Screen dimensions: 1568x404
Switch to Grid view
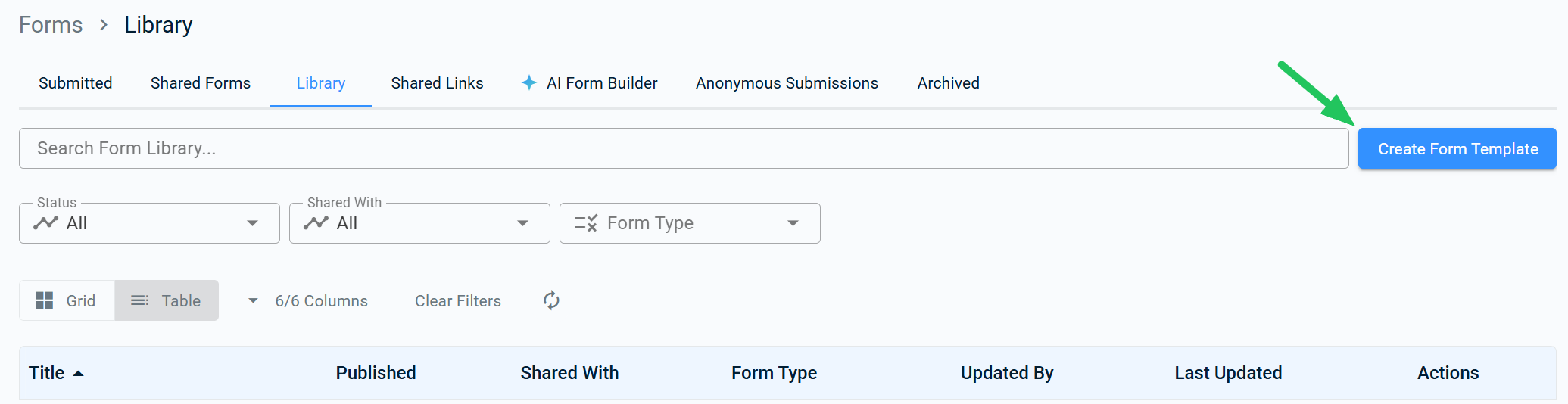pos(67,300)
